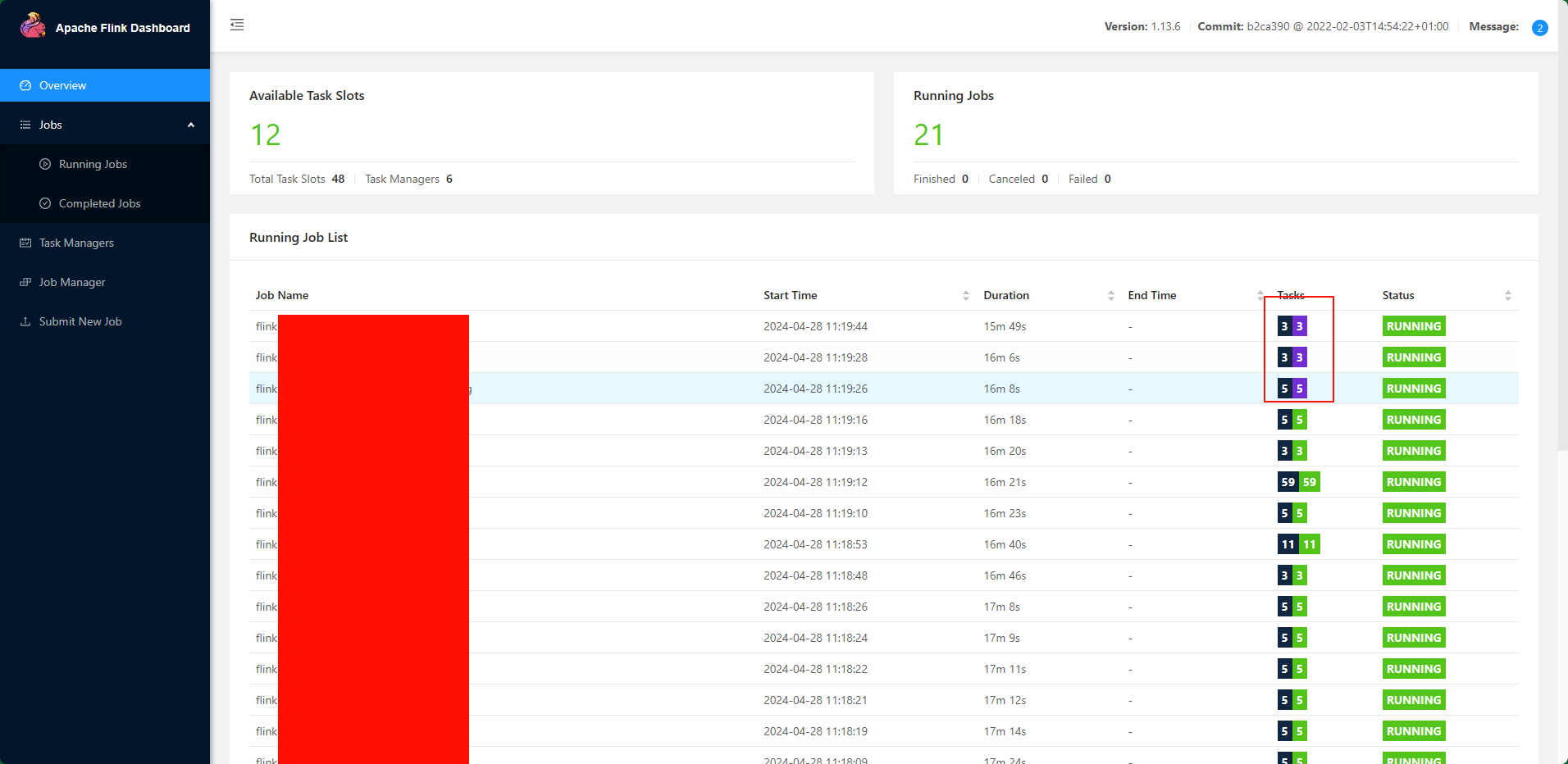Click the Commit b2ca390 text
The width and height of the screenshot is (1568, 764).
pyautogui.click(x=1323, y=27)
